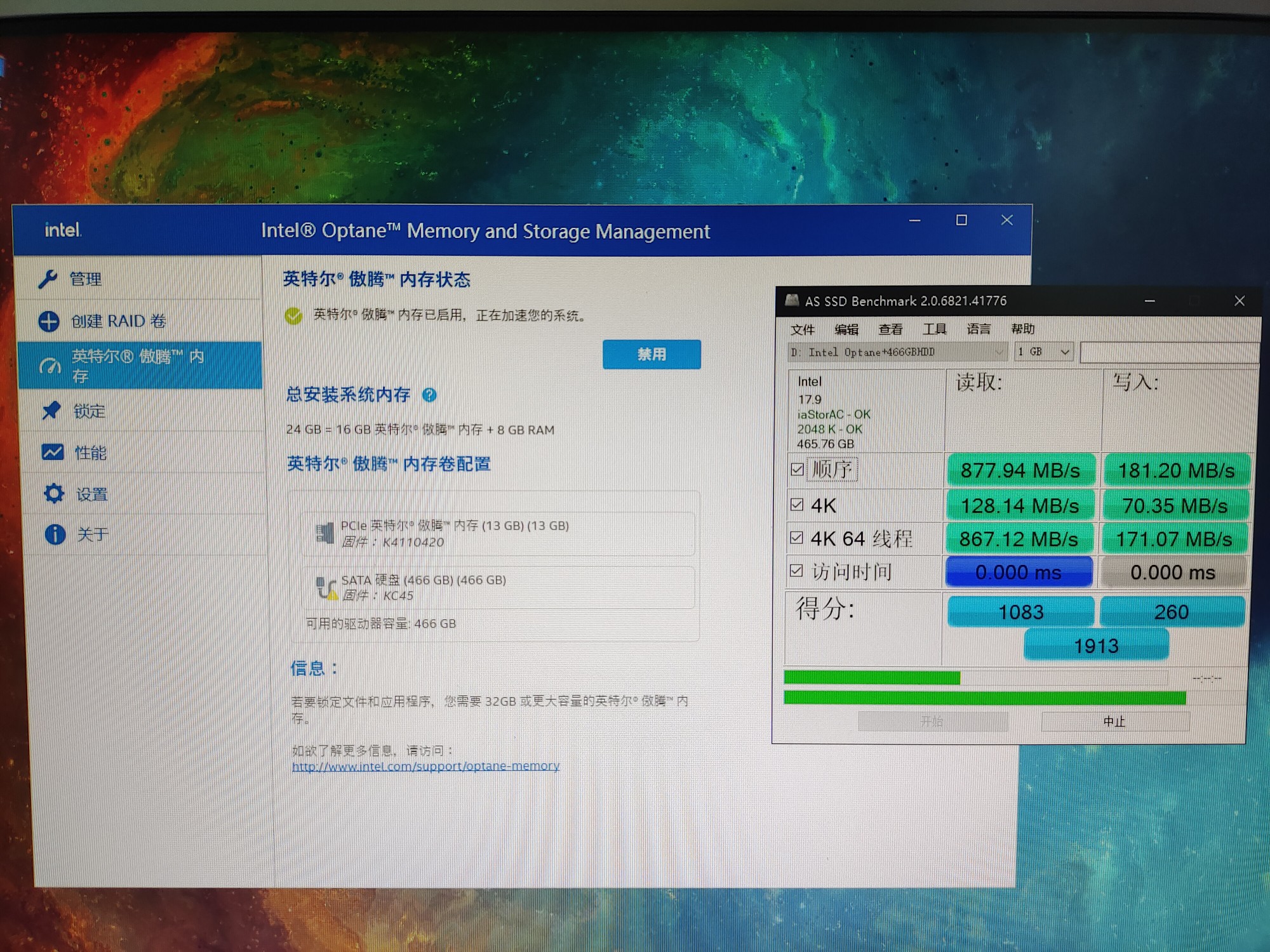Open the 锁定 sidebar section

point(141,411)
